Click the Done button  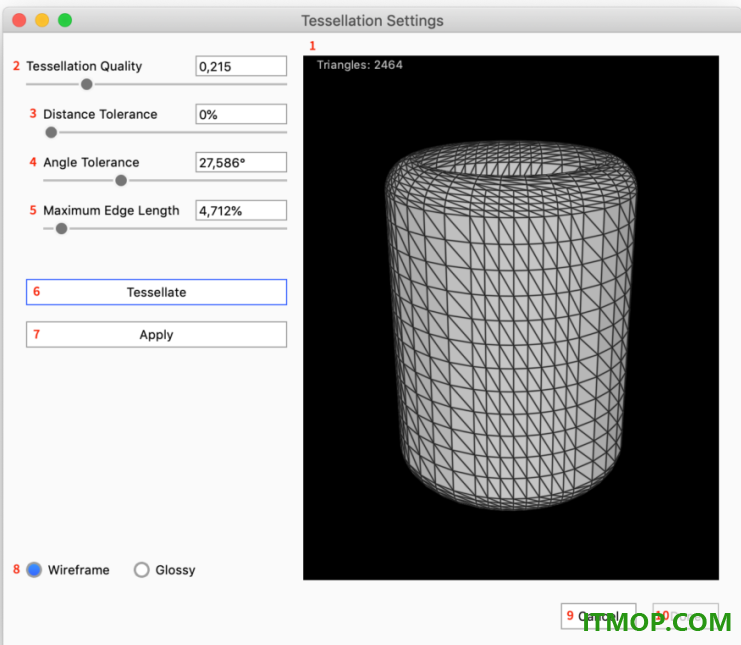[685, 616]
